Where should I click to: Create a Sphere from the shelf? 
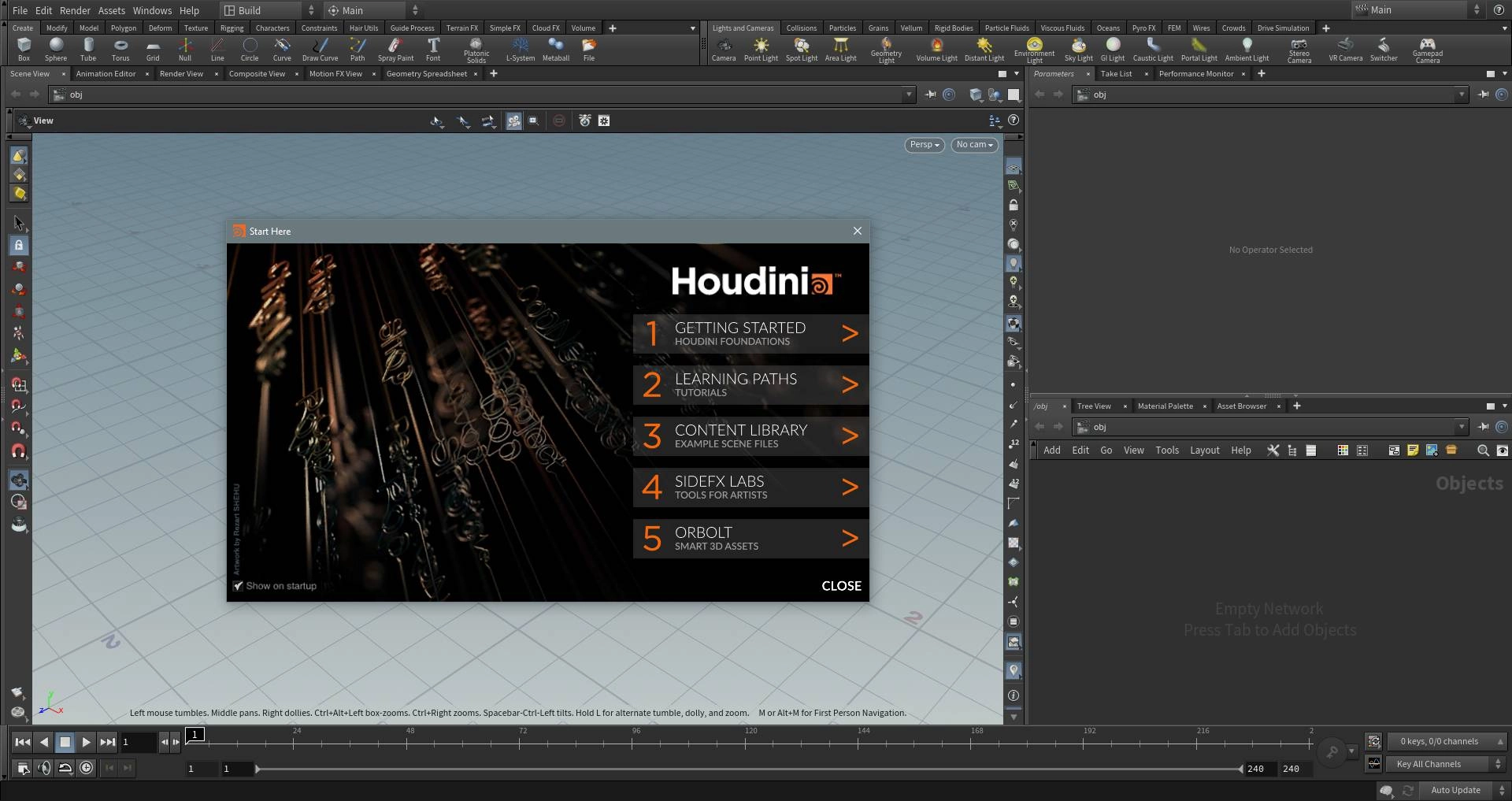(x=56, y=49)
